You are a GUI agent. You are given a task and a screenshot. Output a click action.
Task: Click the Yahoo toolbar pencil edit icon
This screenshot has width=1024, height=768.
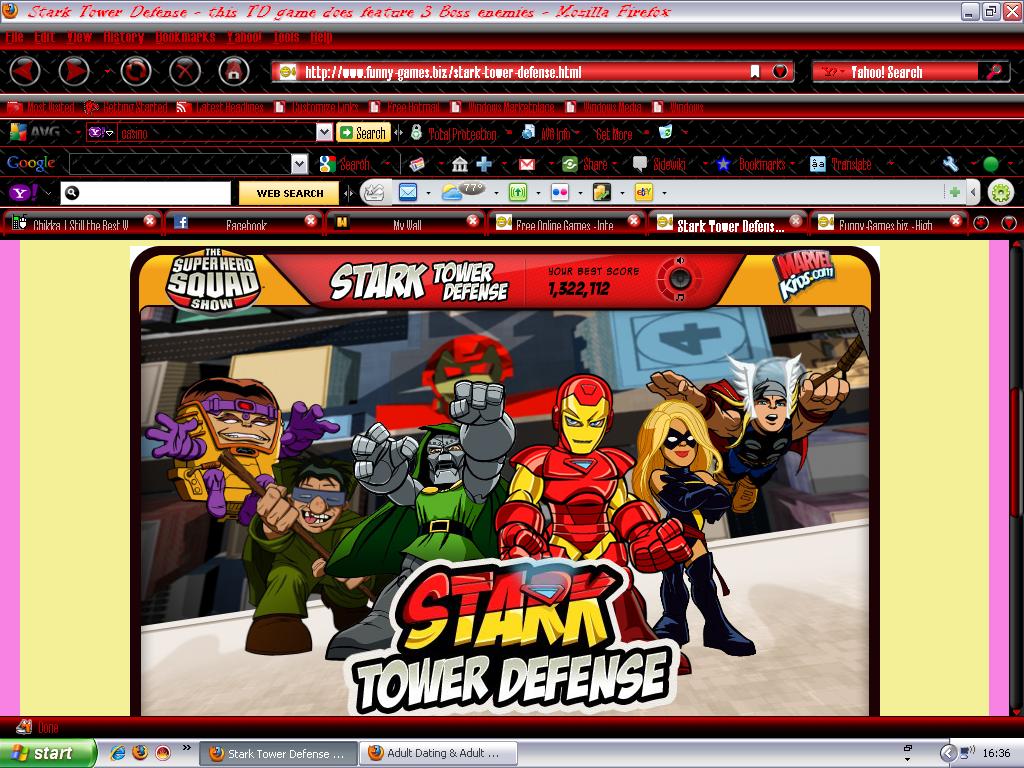(374, 193)
